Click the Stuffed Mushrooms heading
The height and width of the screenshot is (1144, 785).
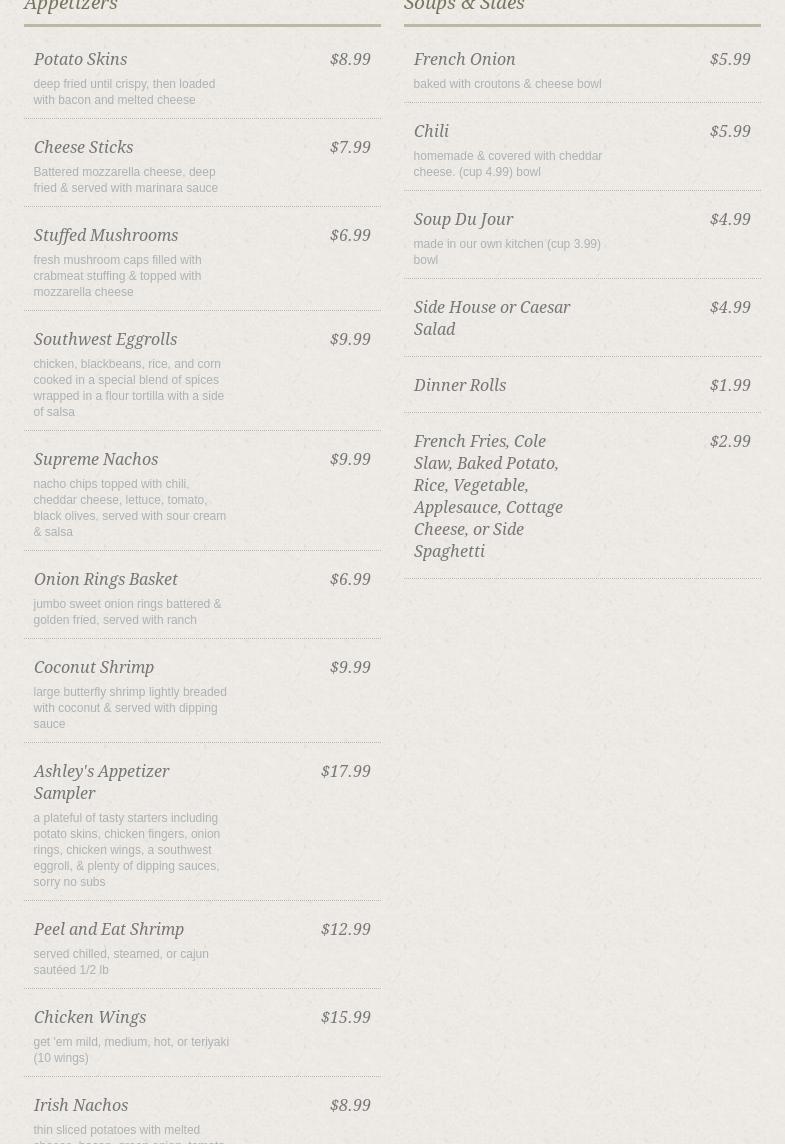pyautogui.click(x=105, y=236)
